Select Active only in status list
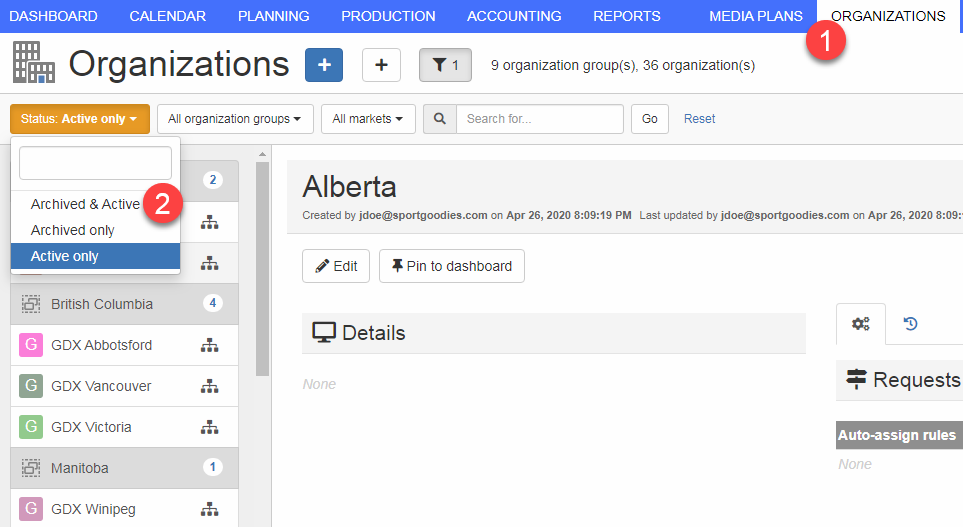 65,256
